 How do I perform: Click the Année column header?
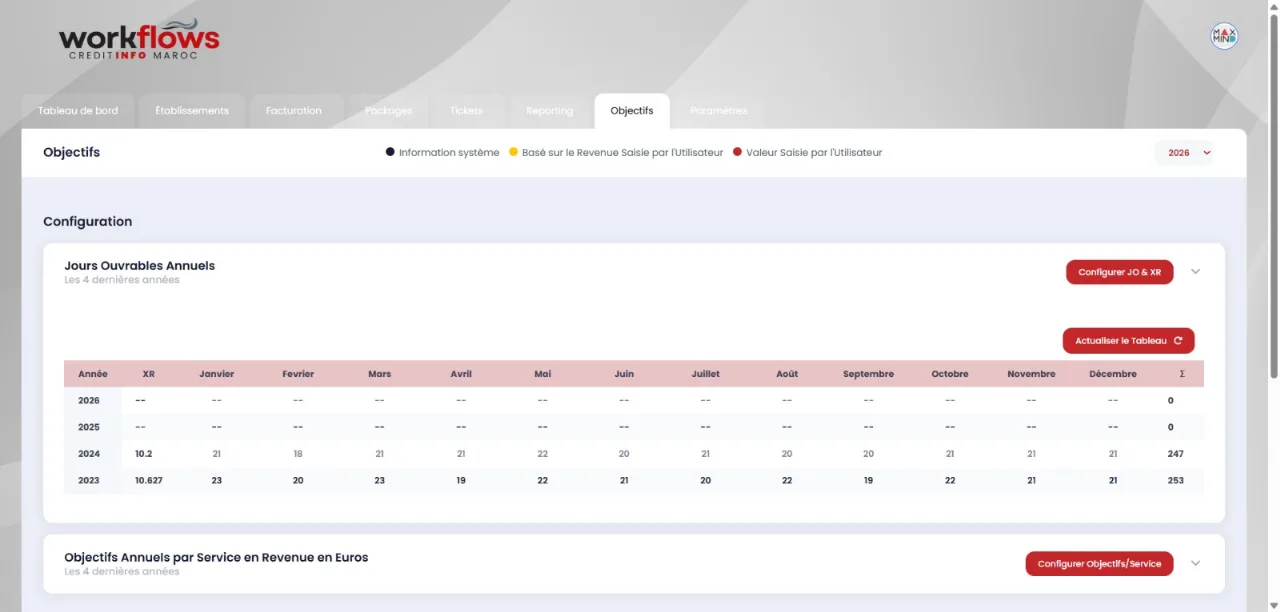tap(93, 374)
